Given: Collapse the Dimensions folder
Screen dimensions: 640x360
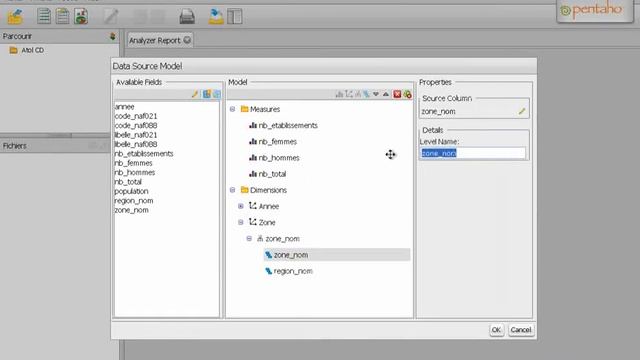Looking at the screenshot, I should 232,190.
